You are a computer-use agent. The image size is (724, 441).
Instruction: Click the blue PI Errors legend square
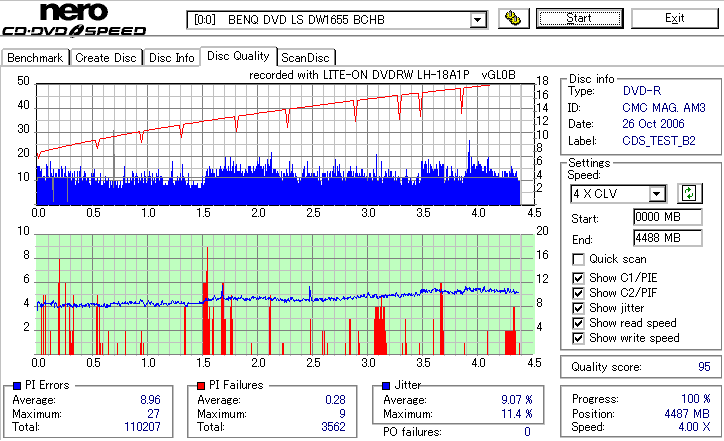click(17, 386)
